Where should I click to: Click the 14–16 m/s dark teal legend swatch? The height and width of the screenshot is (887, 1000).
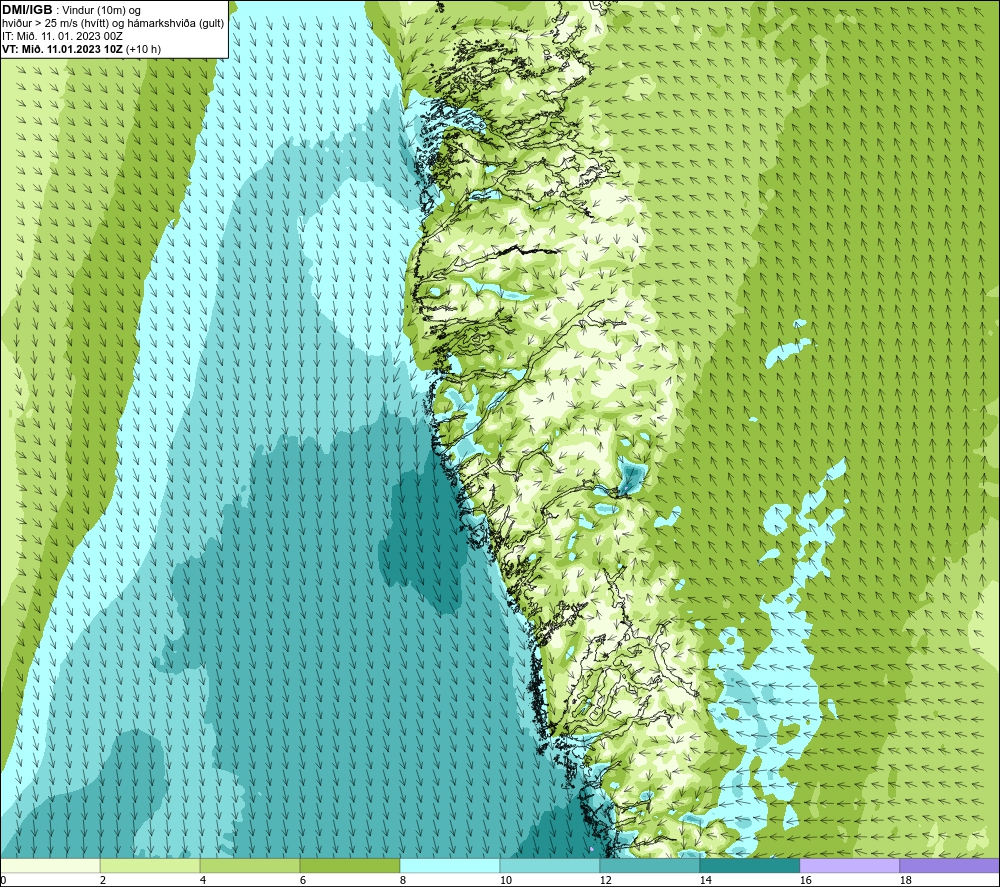point(749,865)
